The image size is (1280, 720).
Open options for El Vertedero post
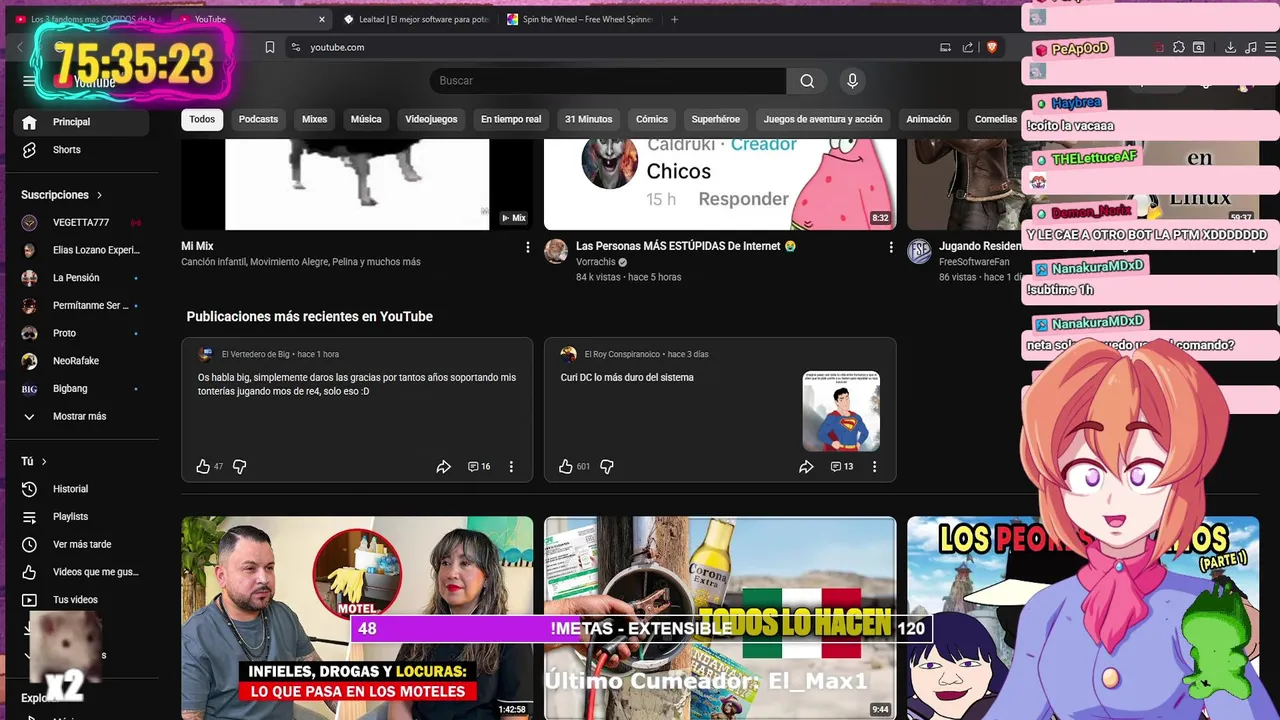[x=511, y=467]
